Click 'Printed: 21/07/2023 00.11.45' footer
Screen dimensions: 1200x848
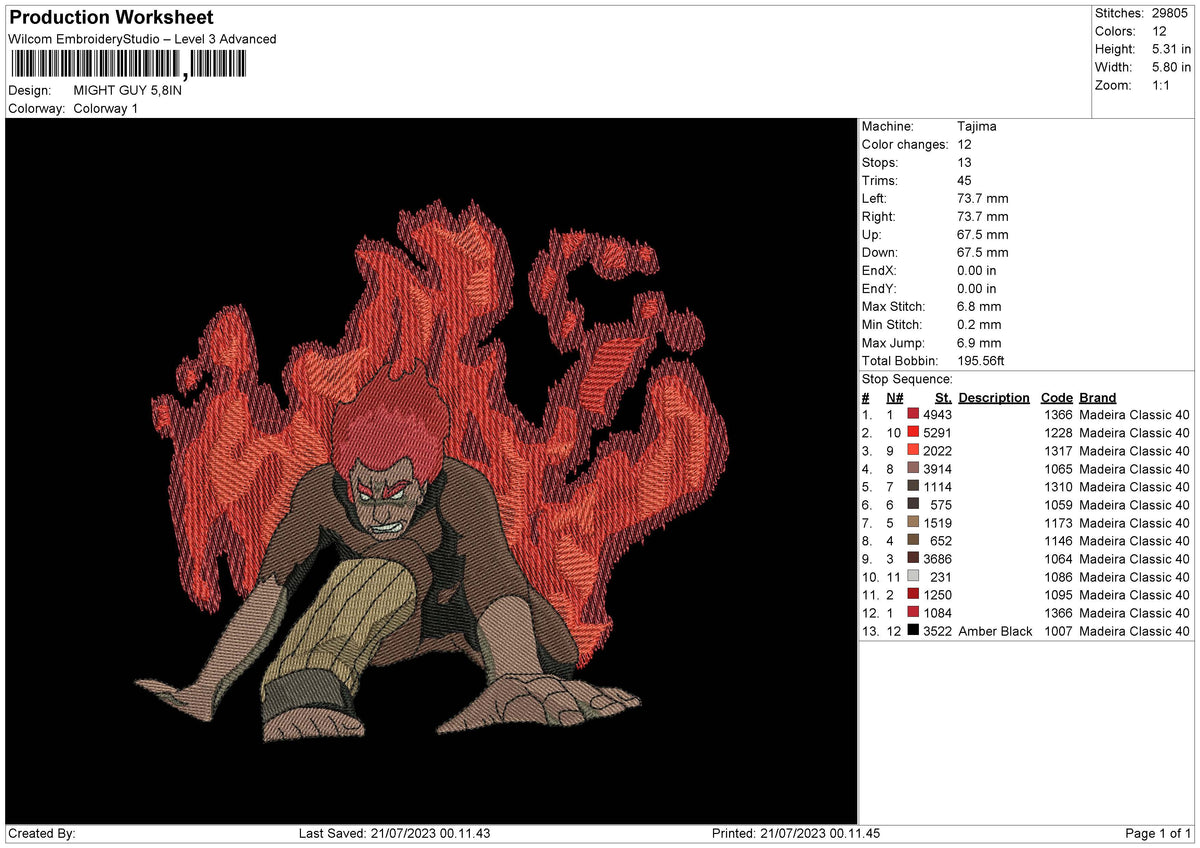click(x=796, y=834)
